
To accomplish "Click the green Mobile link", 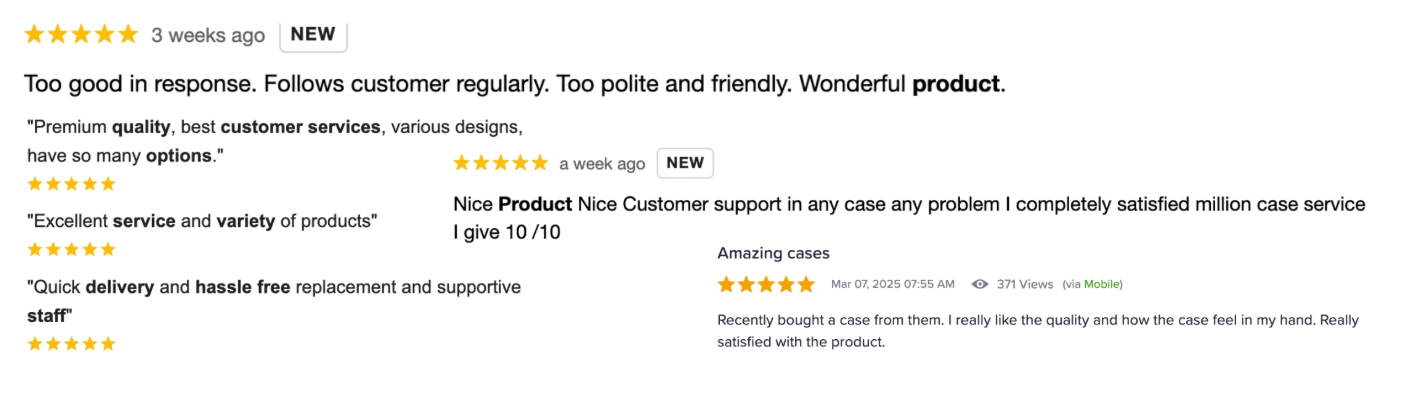I will (1101, 284).
